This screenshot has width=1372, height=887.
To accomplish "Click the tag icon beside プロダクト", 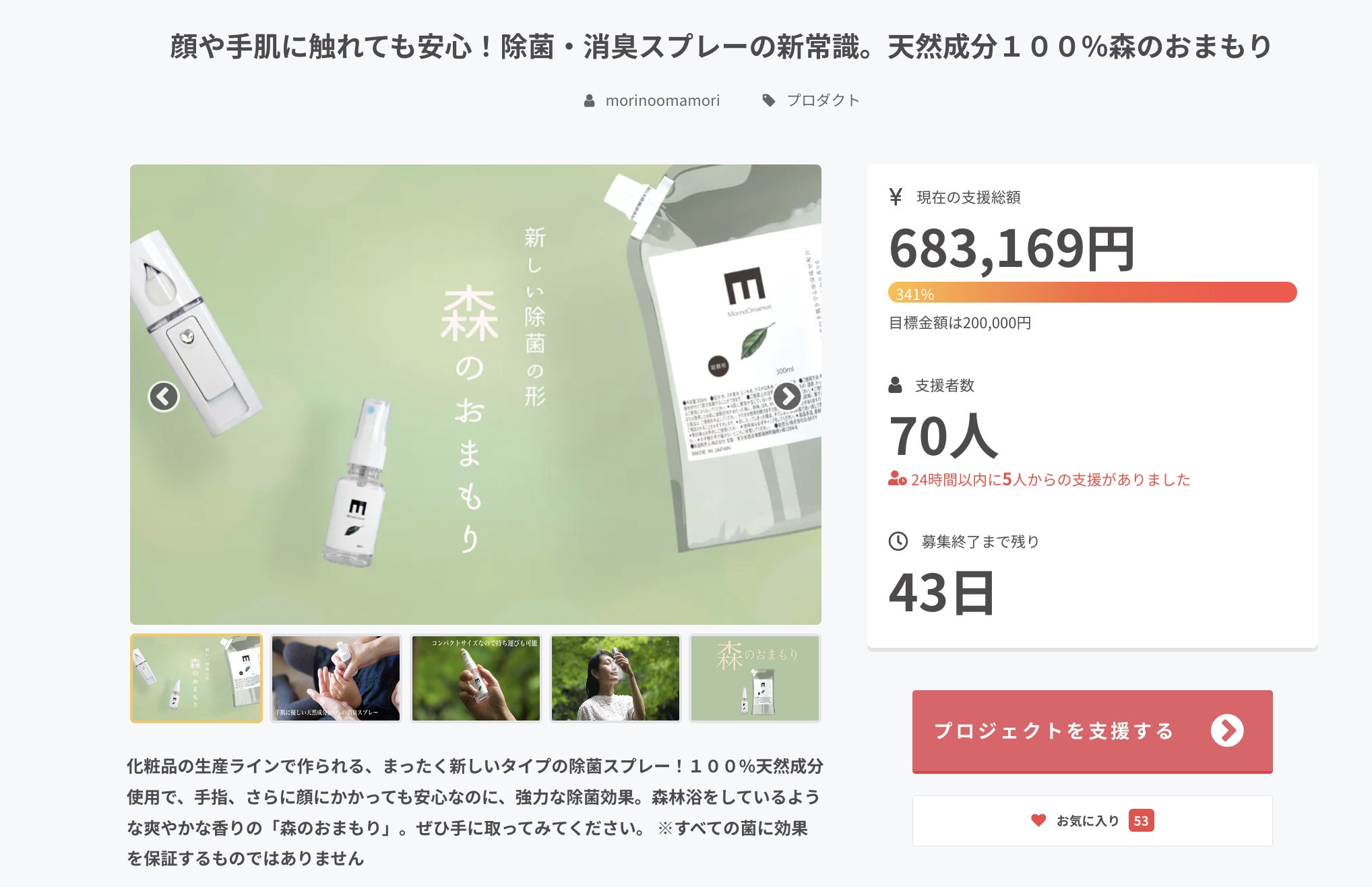I will click(769, 100).
